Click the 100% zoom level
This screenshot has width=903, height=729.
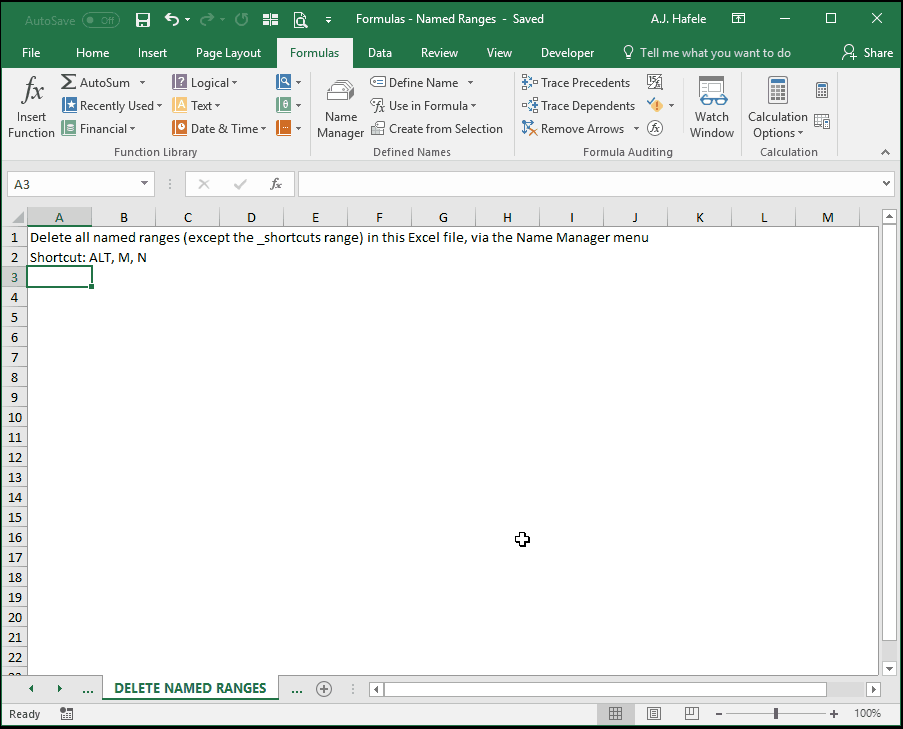[x=867, y=713]
